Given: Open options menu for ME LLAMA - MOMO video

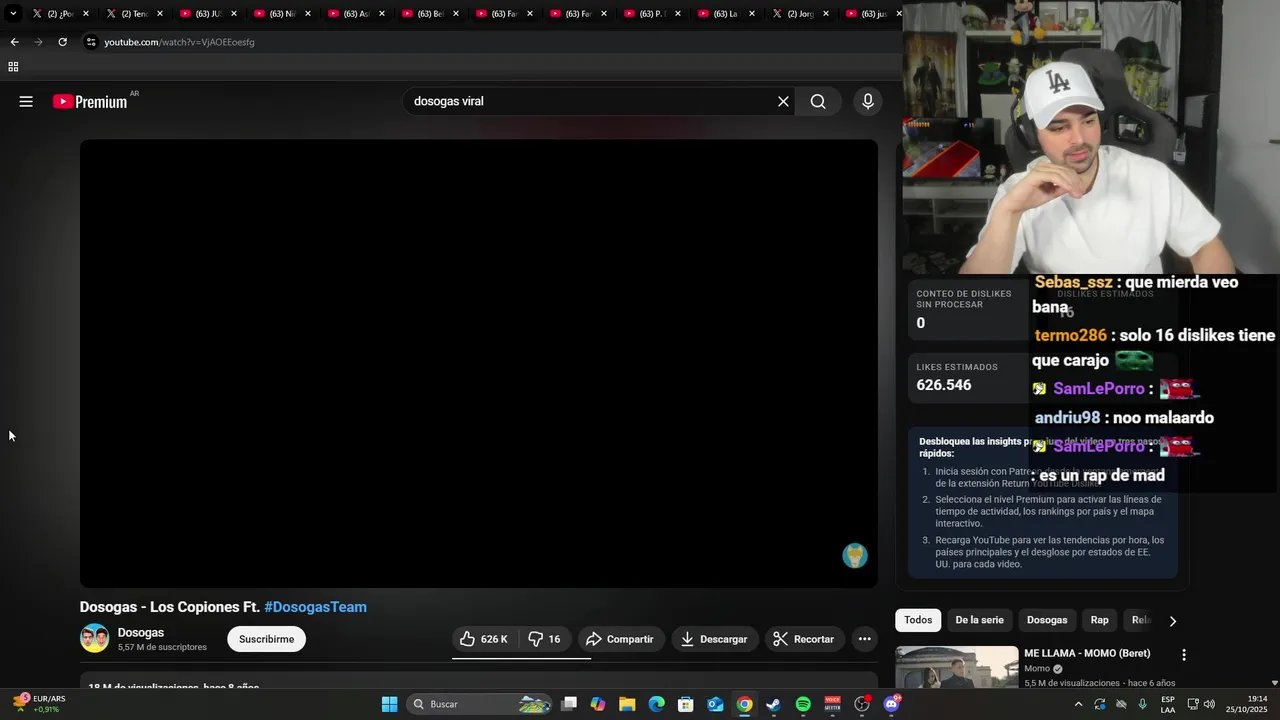Looking at the screenshot, I should click(1184, 655).
